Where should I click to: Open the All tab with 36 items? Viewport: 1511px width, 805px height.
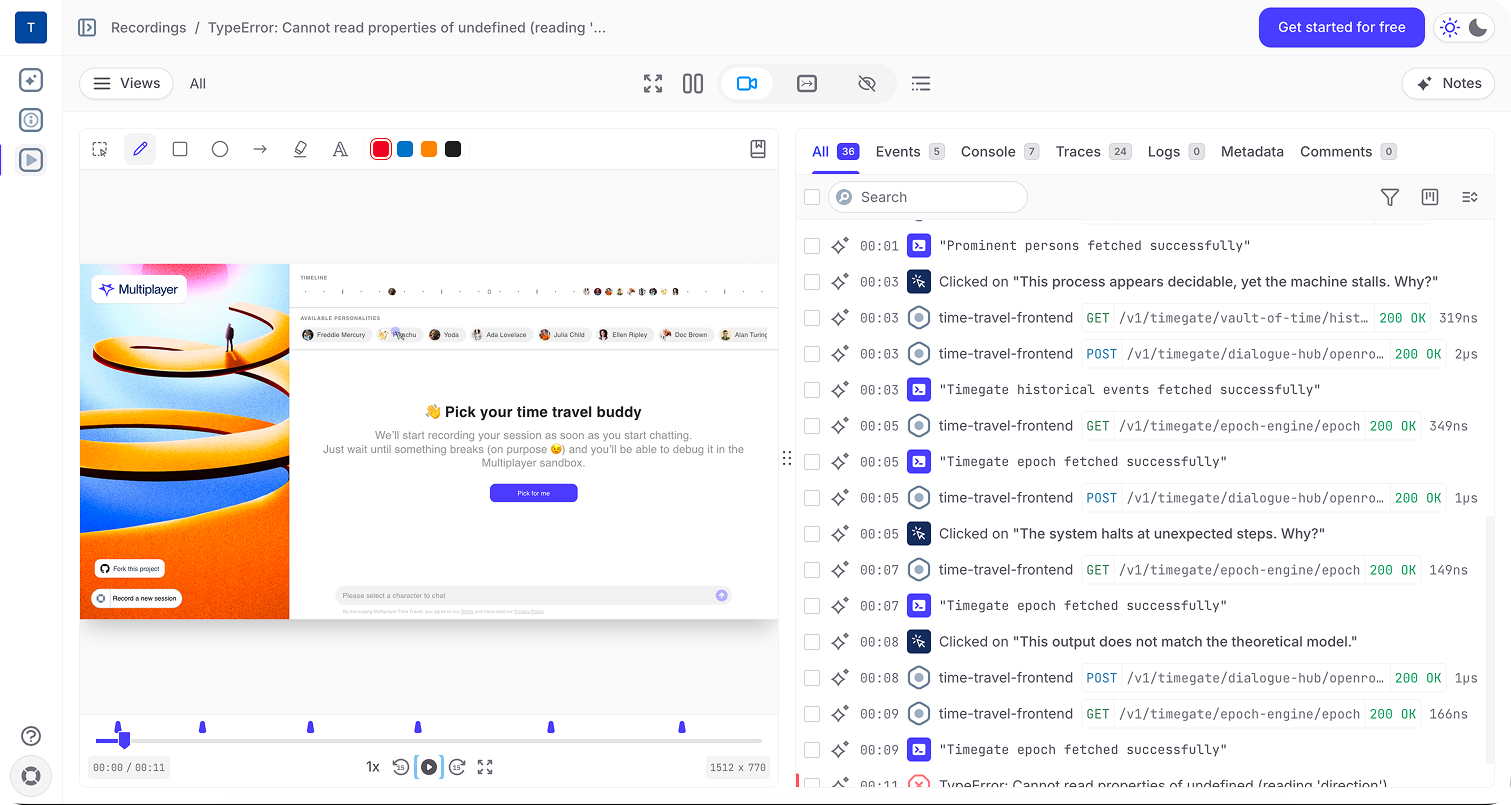tap(835, 152)
